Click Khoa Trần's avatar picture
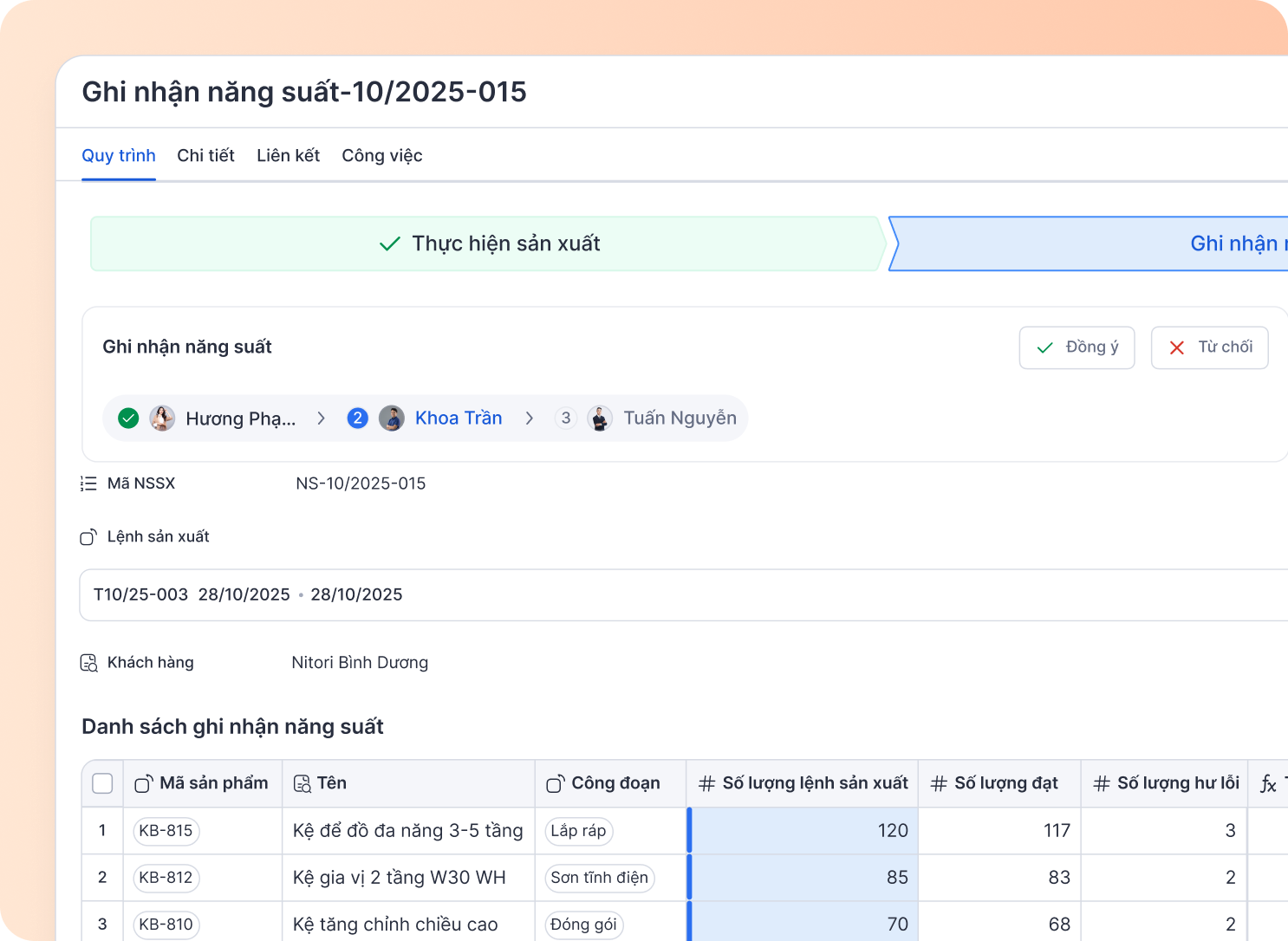1288x941 pixels. [392, 419]
